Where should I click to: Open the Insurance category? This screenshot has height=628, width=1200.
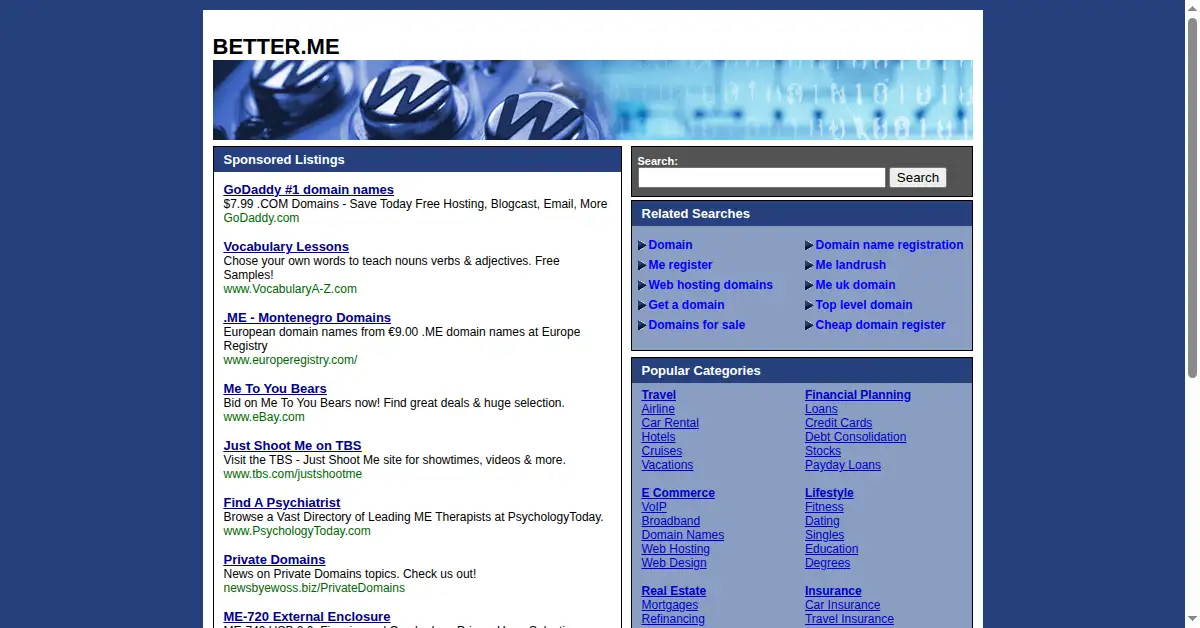coord(833,591)
